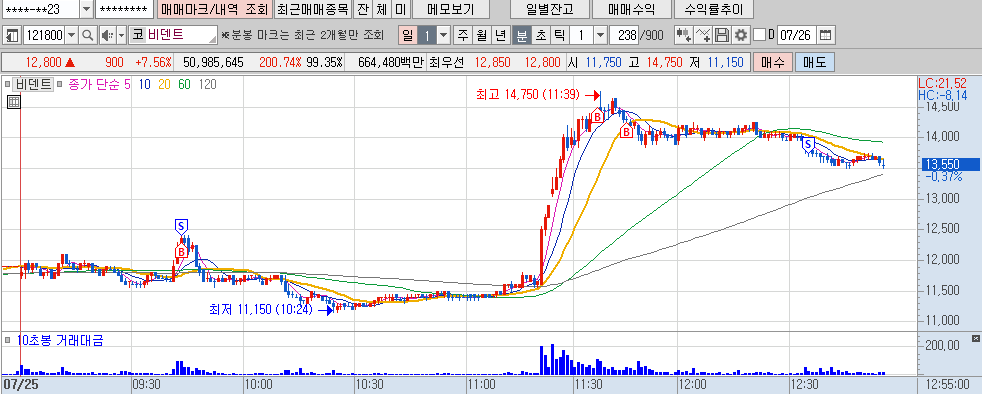This screenshot has width=982, height=394.
Task: Click the current price 12,800 in quote bar
Action: click(x=43, y=62)
